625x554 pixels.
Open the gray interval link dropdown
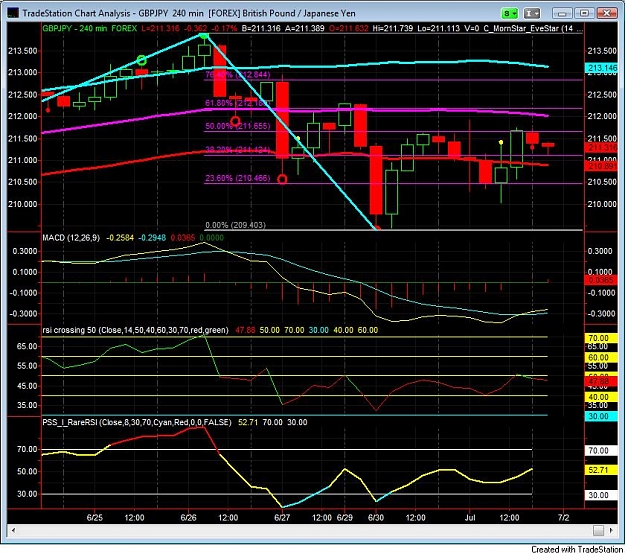[x=531, y=14]
